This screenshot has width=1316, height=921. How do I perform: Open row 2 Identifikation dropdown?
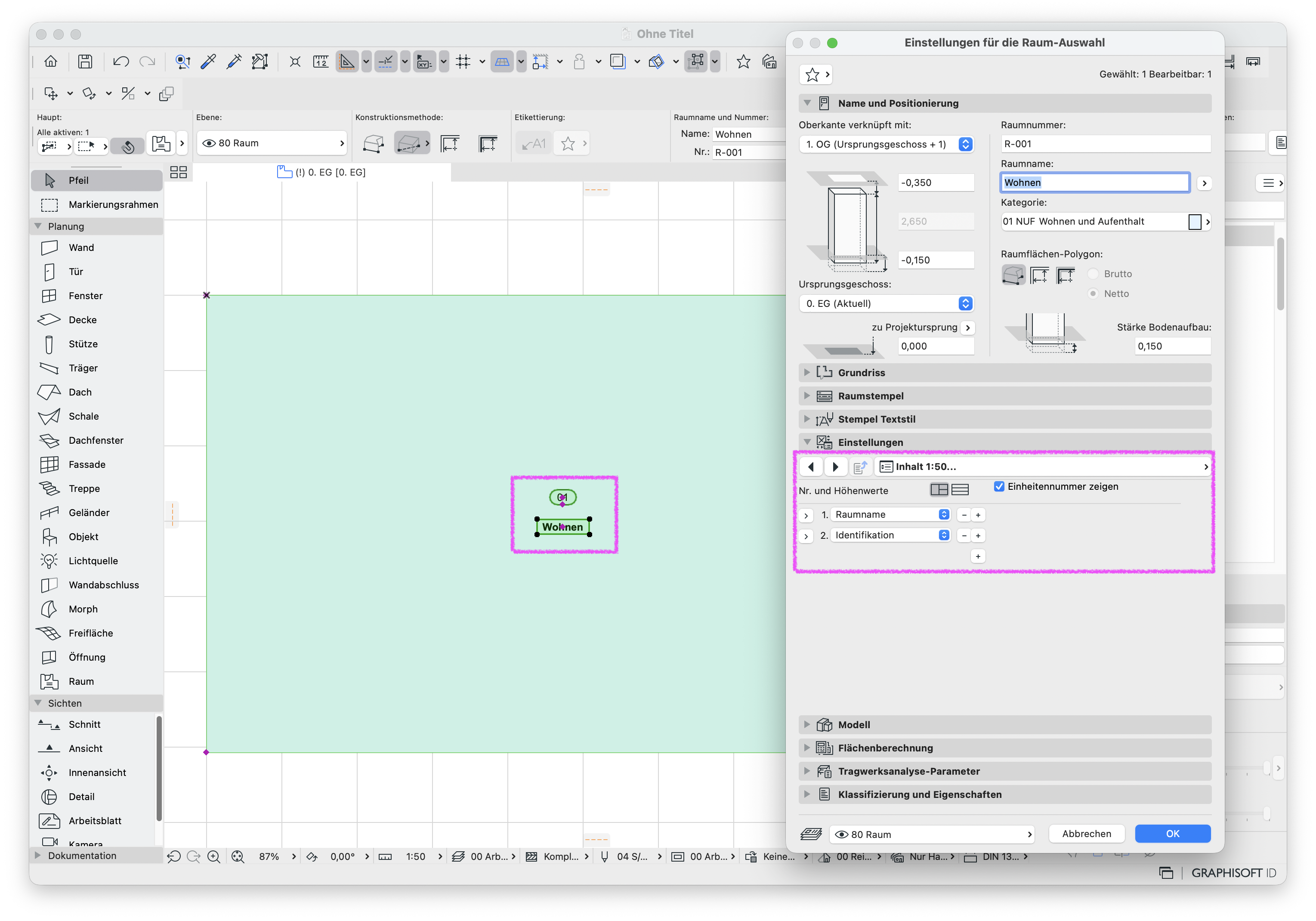[x=891, y=535]
